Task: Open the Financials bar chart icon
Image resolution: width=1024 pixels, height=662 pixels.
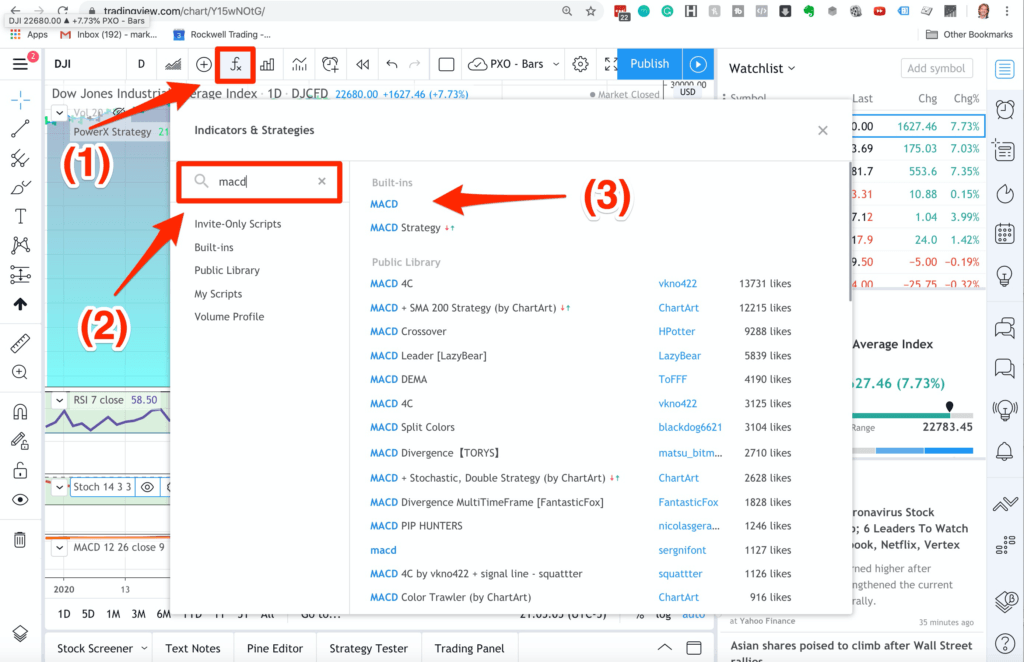Action: pos(267,64)
